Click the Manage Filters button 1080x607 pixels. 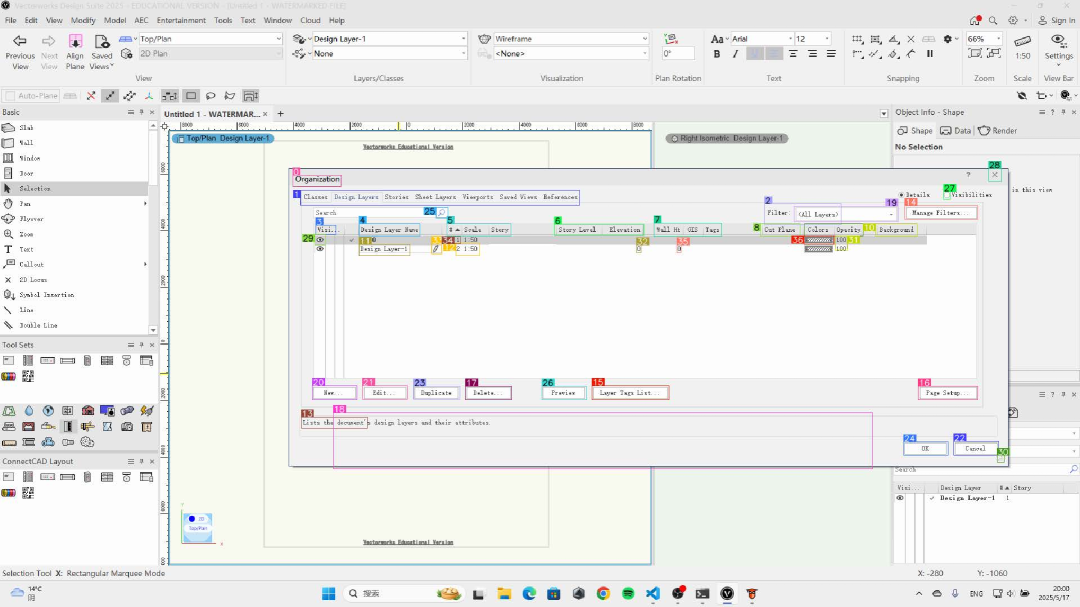[x=940, y=213]
